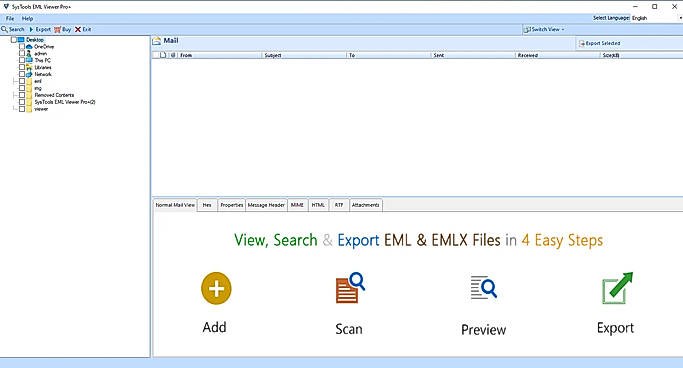Open the Switch View dropdown
Viewport: 683px width, 368px height.
click(544, 29)
